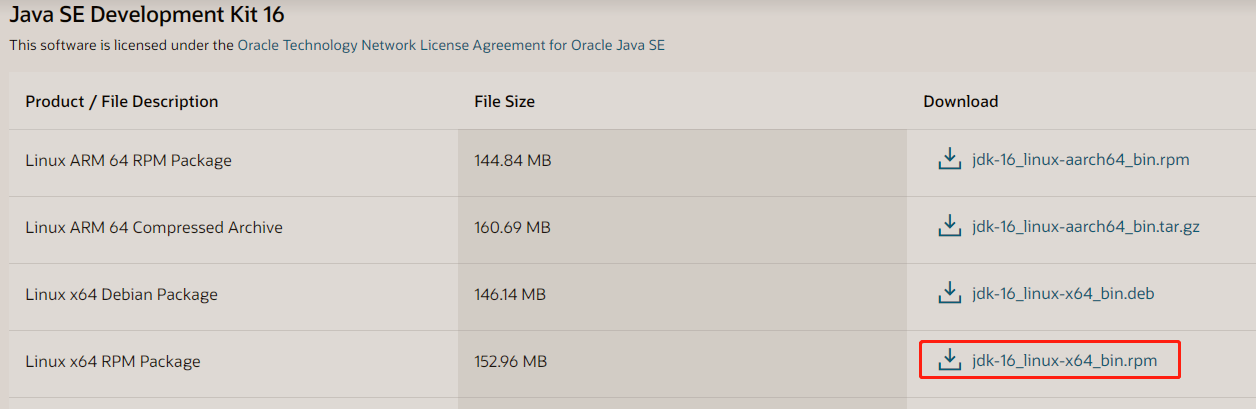Click download icon for jdk-16_linux-aarch64_bin.rpm
Screen dimensions: 1256x409
point(949,160)
